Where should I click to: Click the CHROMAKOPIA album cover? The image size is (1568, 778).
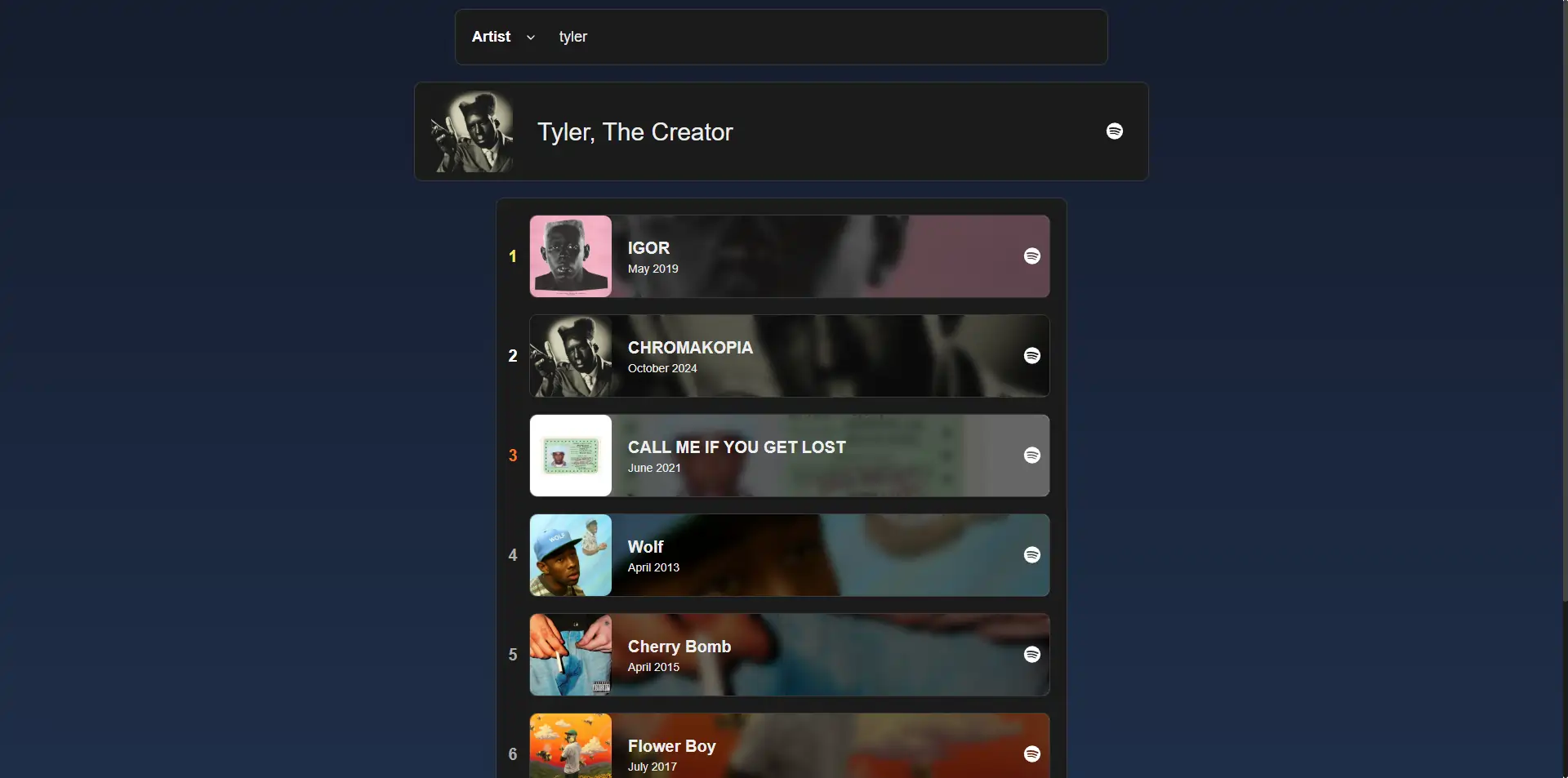(570, 356)
